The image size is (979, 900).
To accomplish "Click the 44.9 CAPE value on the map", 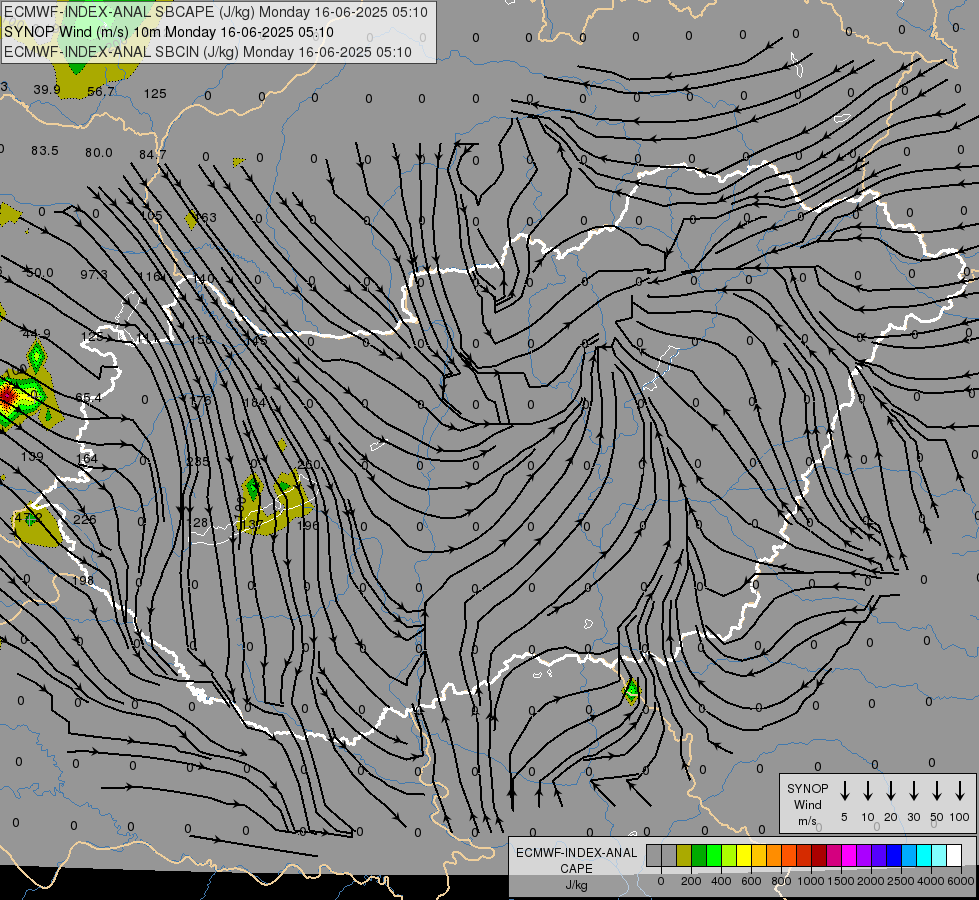I will tap(36, 334).
